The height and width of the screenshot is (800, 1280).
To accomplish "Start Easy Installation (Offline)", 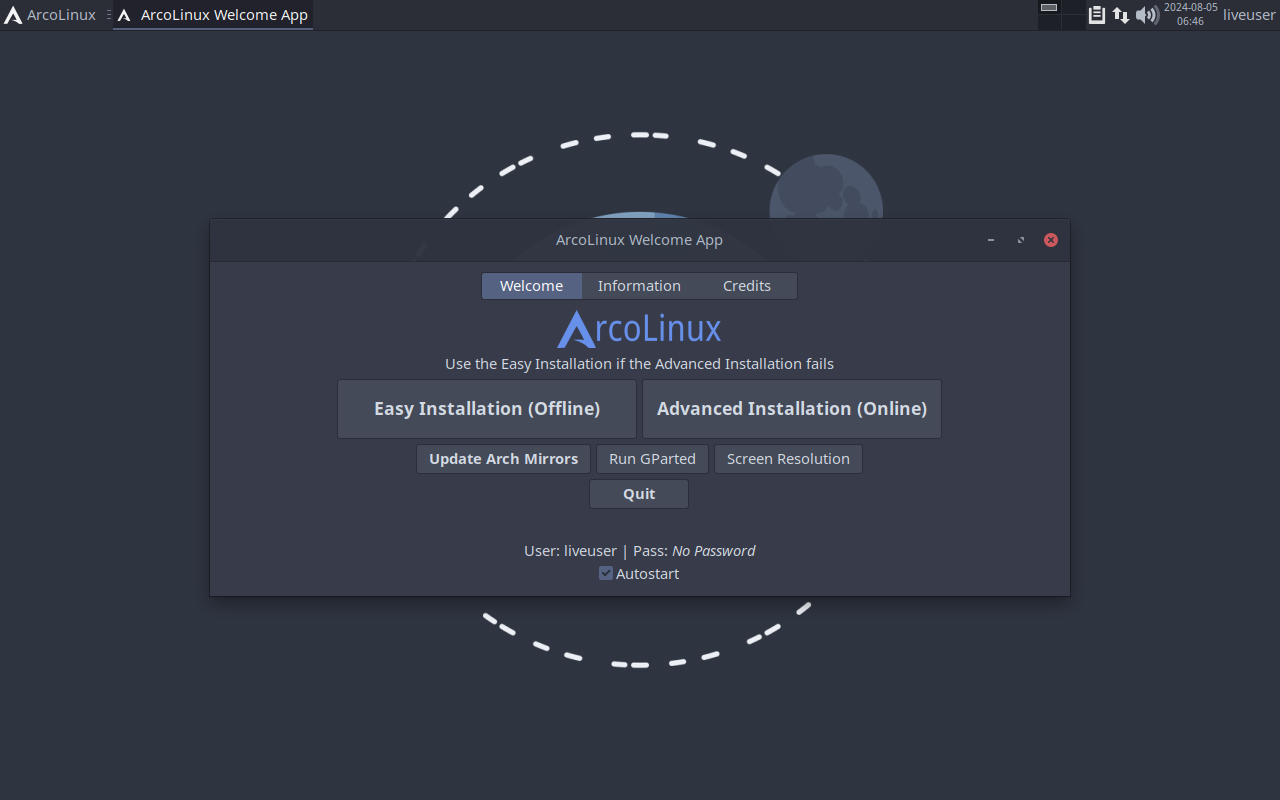I will click(x=487, y=409).
